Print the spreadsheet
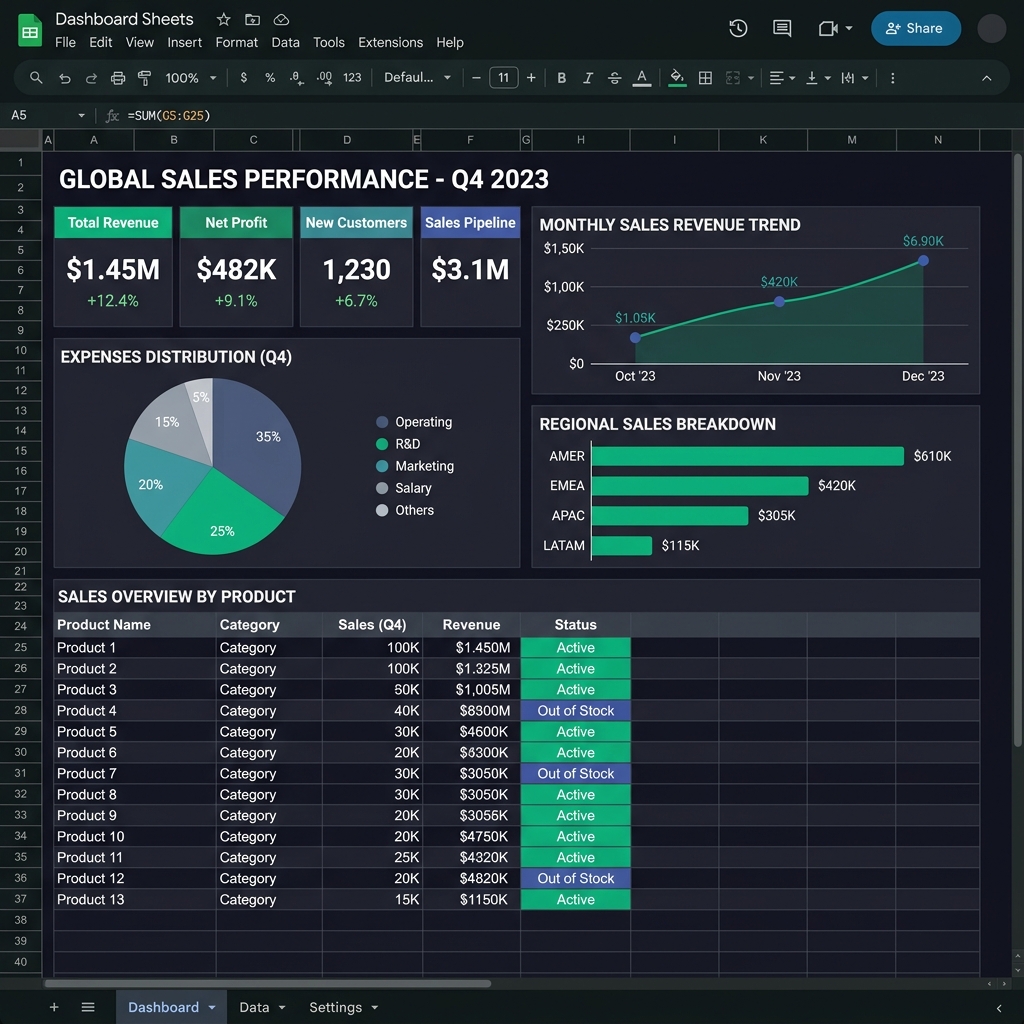Screen dimensions: 1024x1024 pyautogui.click(x=118, y=78)
